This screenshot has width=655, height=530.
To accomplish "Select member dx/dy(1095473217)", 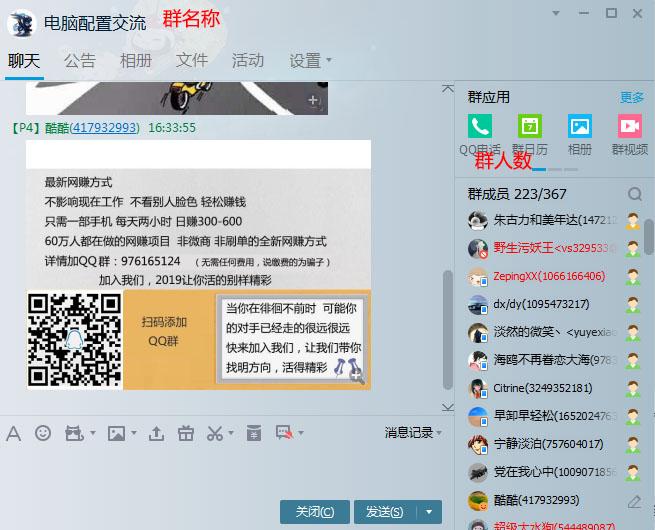I will pyautogui.click(x=554, y=304).
